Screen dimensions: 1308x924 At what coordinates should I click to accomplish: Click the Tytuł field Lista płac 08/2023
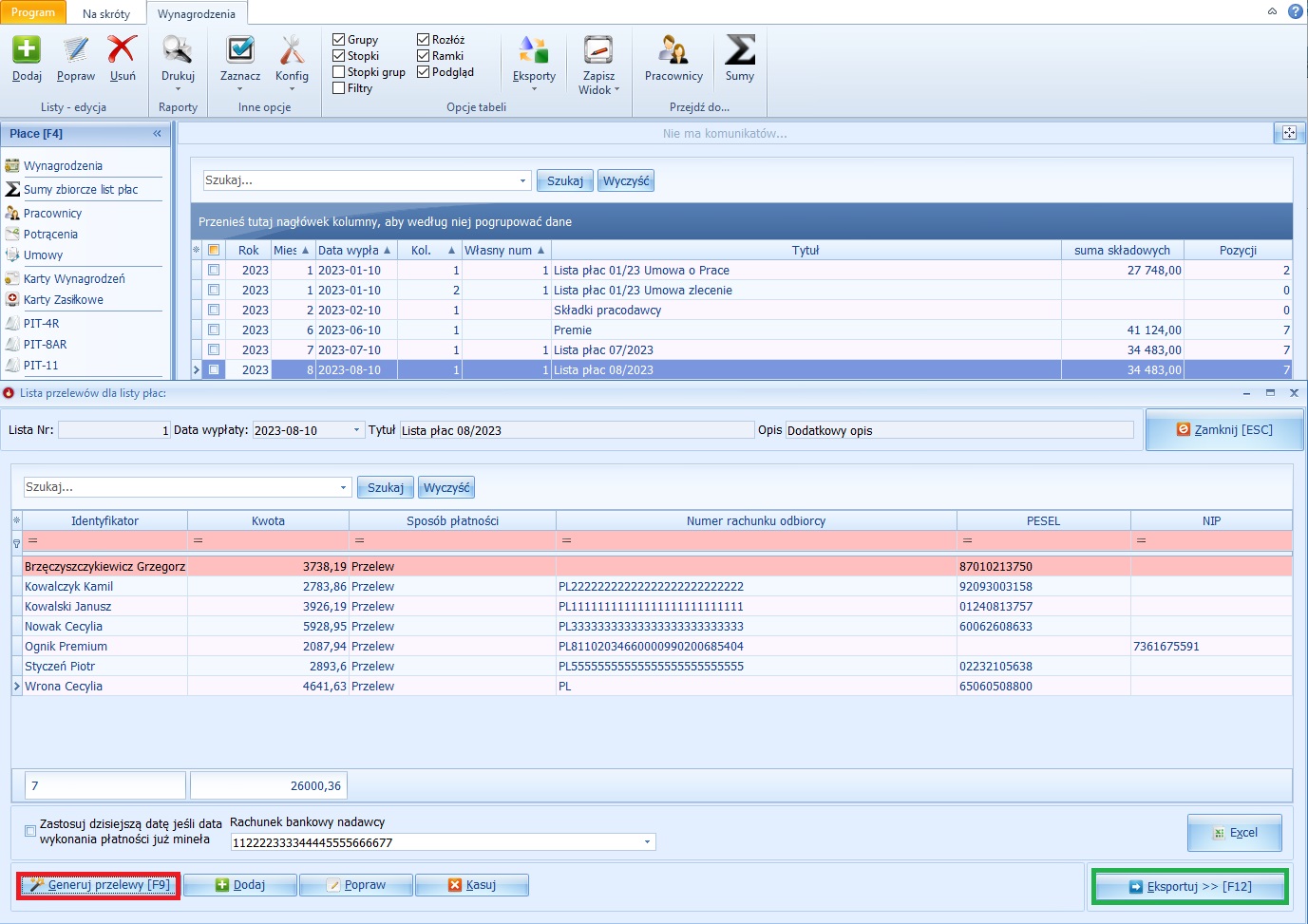pyautogui.click(x=577, y=430)
